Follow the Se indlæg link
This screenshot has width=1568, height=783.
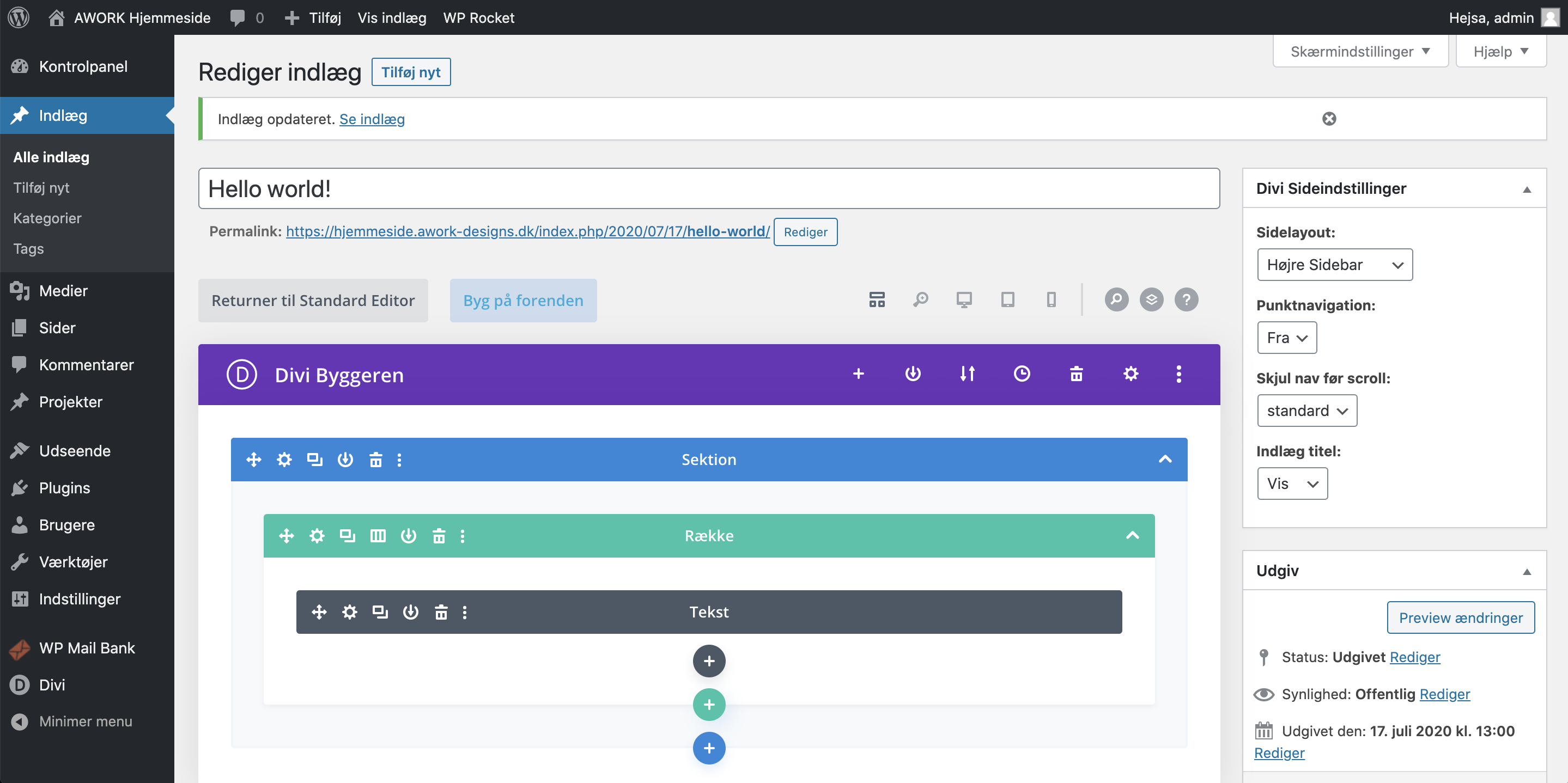[x=372, y=119]
